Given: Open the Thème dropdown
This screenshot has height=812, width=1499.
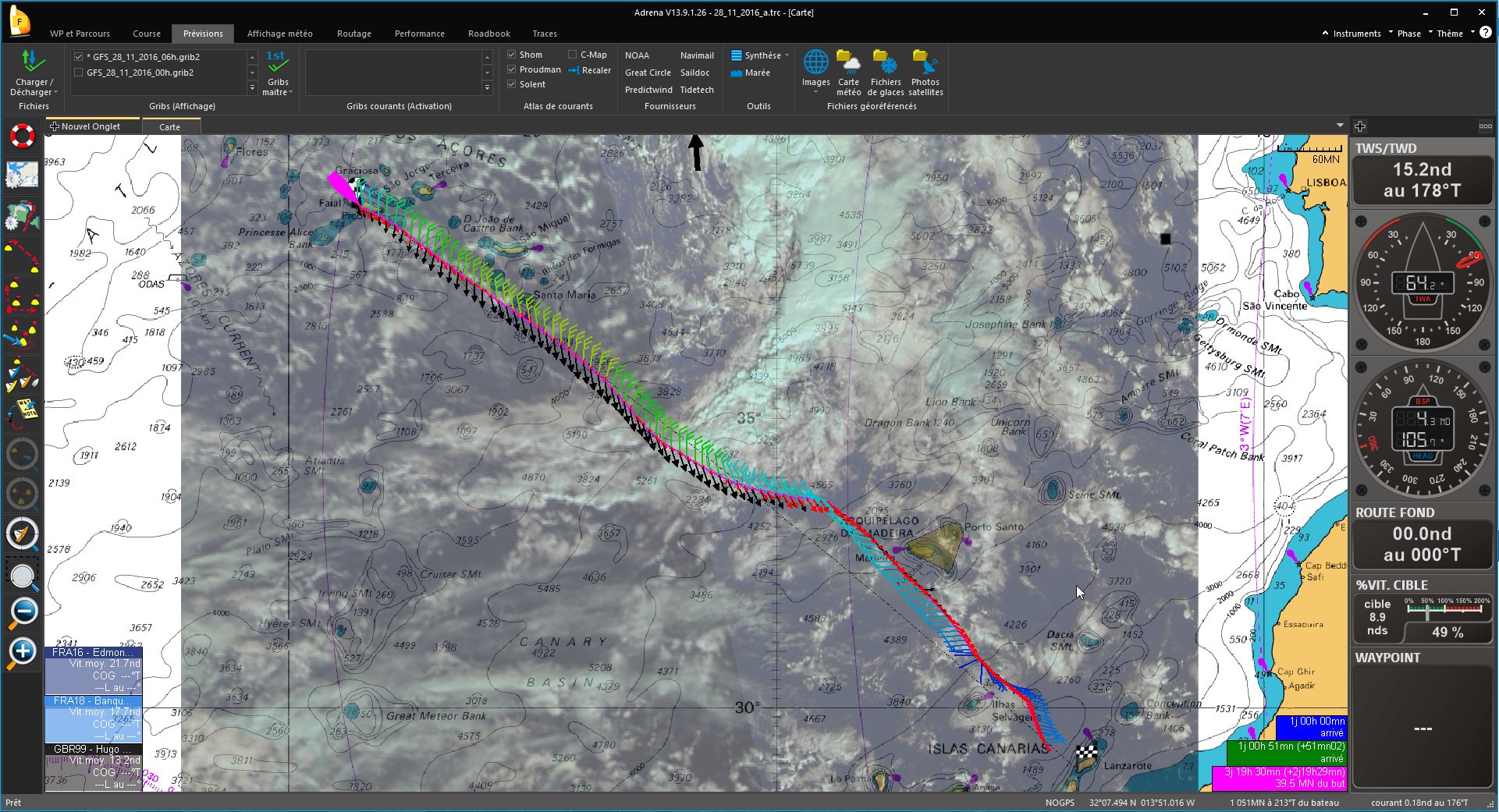Looking at the screenshot, I should click(1450, 34).
